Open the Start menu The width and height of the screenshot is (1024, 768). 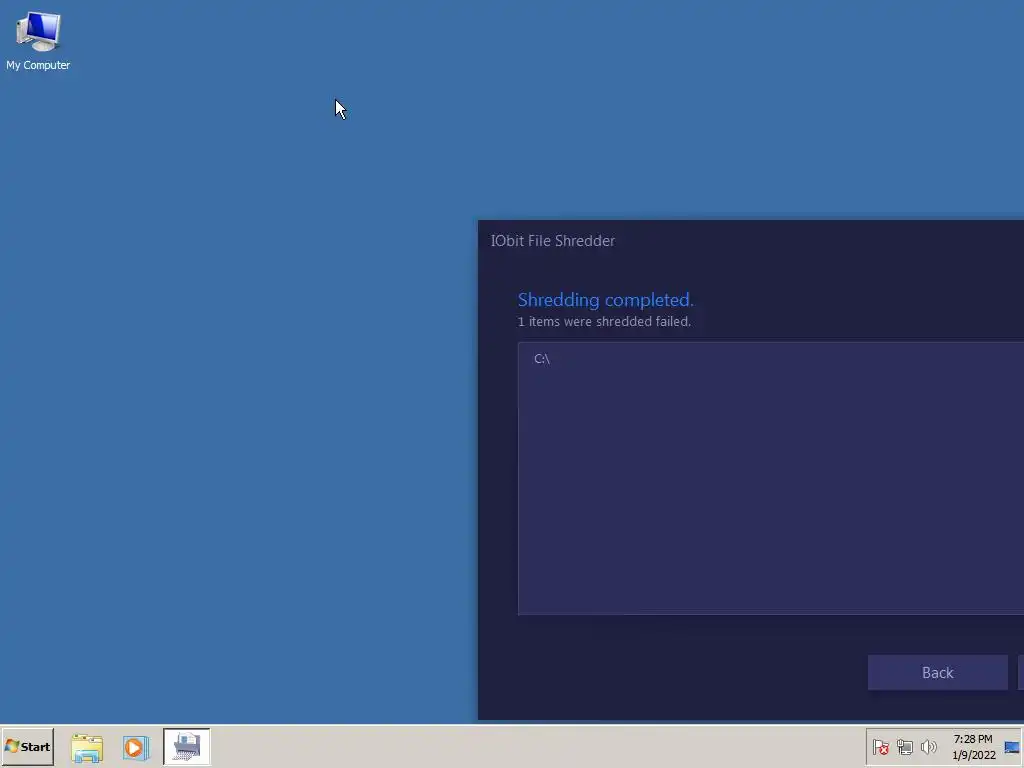coord(27,746)
